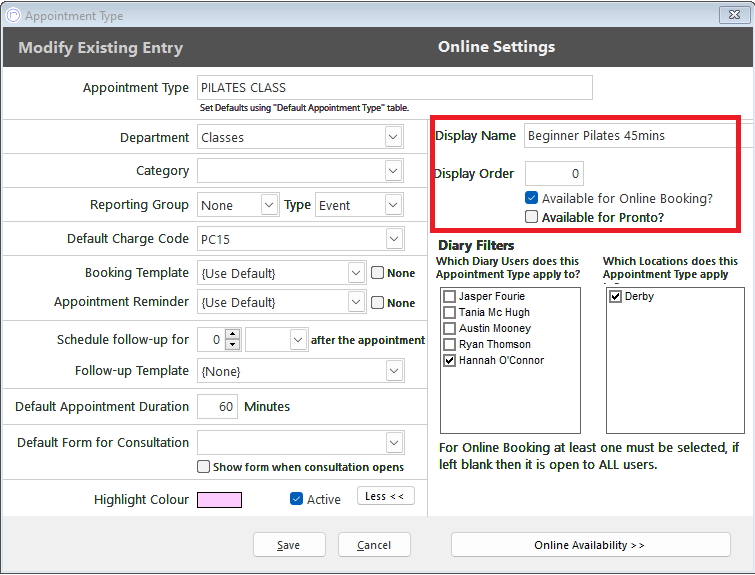Open the Type dropdown showing Event

click(x=393, y=205)
